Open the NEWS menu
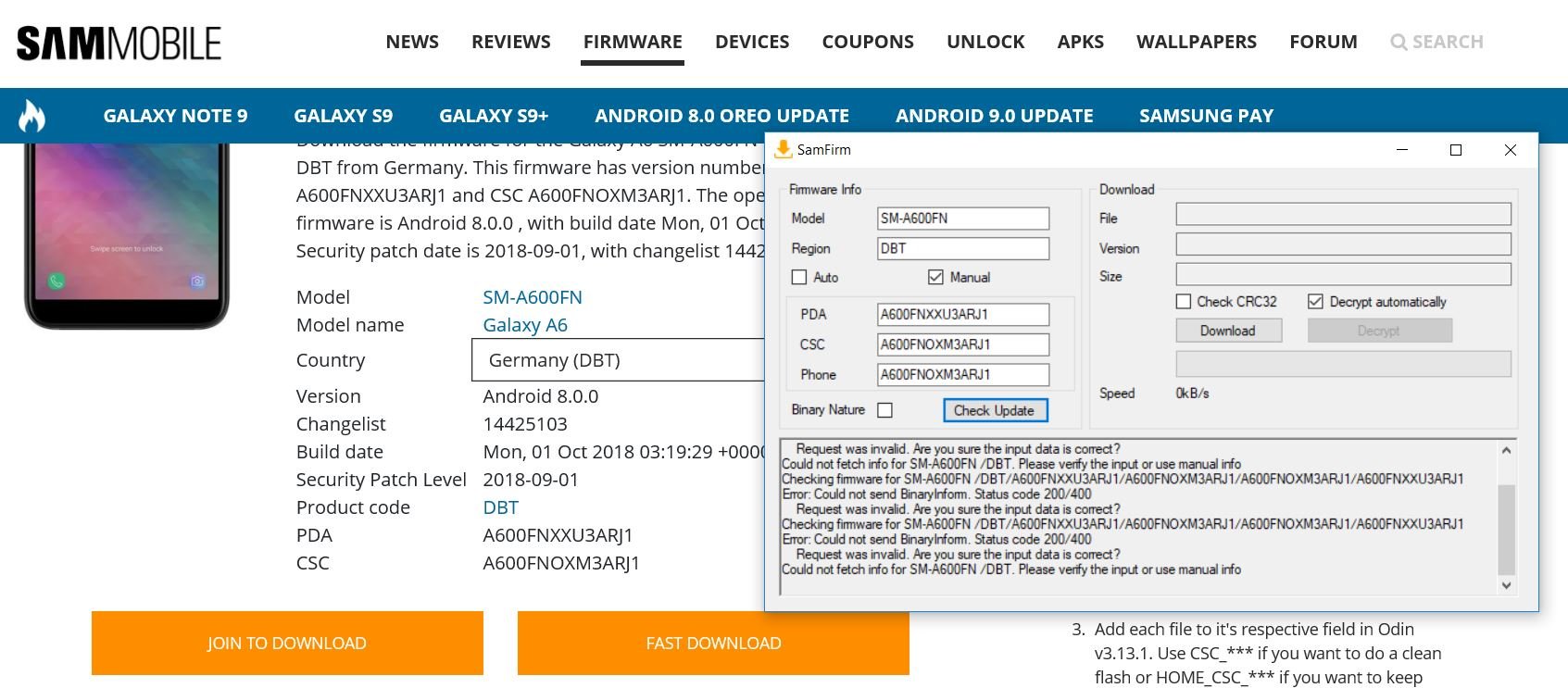This screenshot has height=688, width=1568. (x=412, y=42)
